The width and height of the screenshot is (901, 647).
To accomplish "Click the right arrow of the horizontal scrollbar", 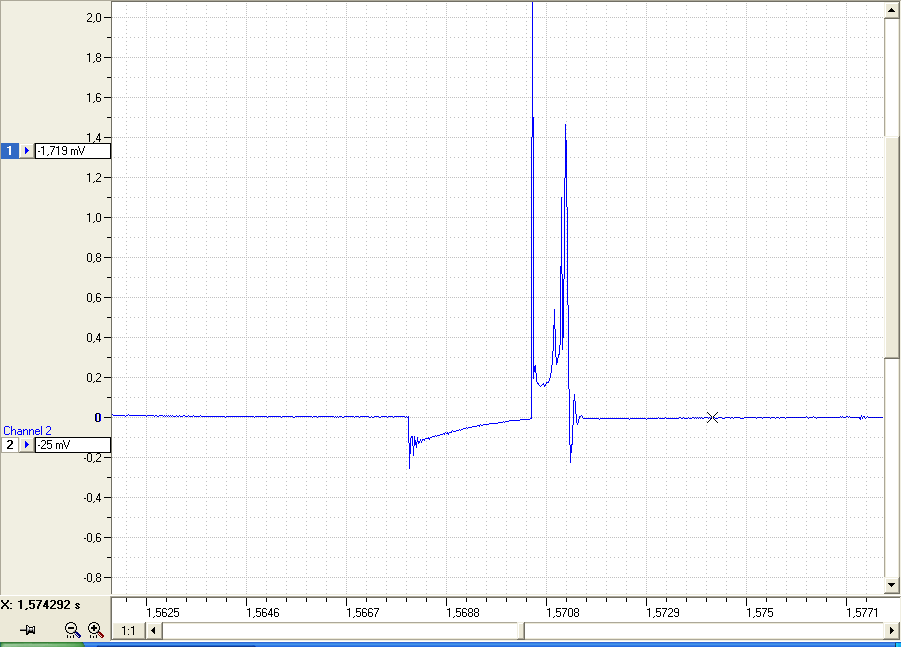I will pos(891,630).
